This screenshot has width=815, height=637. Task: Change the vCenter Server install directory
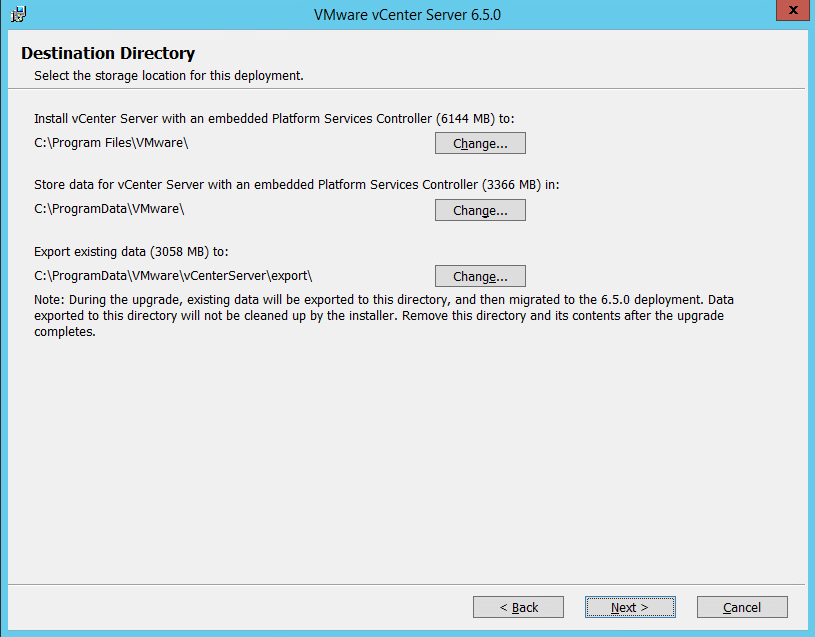pos(480,143)
